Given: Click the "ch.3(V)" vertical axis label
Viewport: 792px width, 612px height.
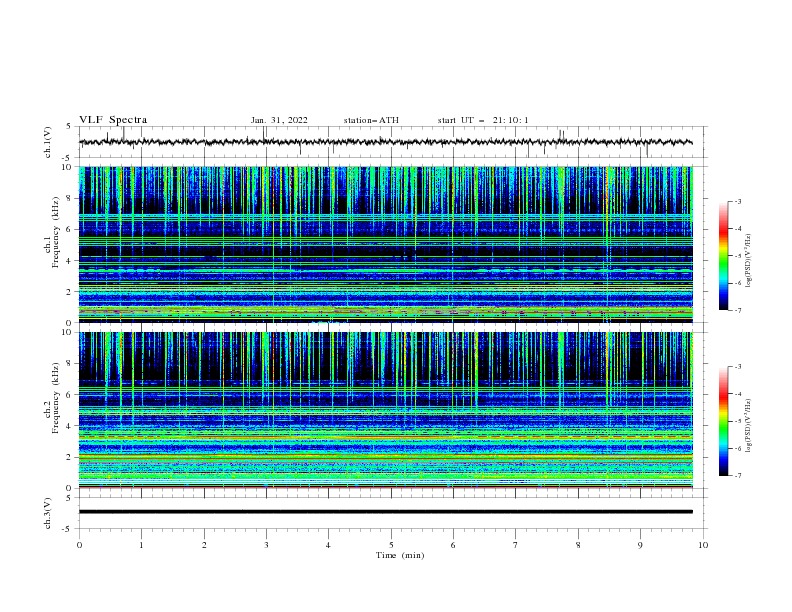Looking at the screenshot, I should 48,513.
